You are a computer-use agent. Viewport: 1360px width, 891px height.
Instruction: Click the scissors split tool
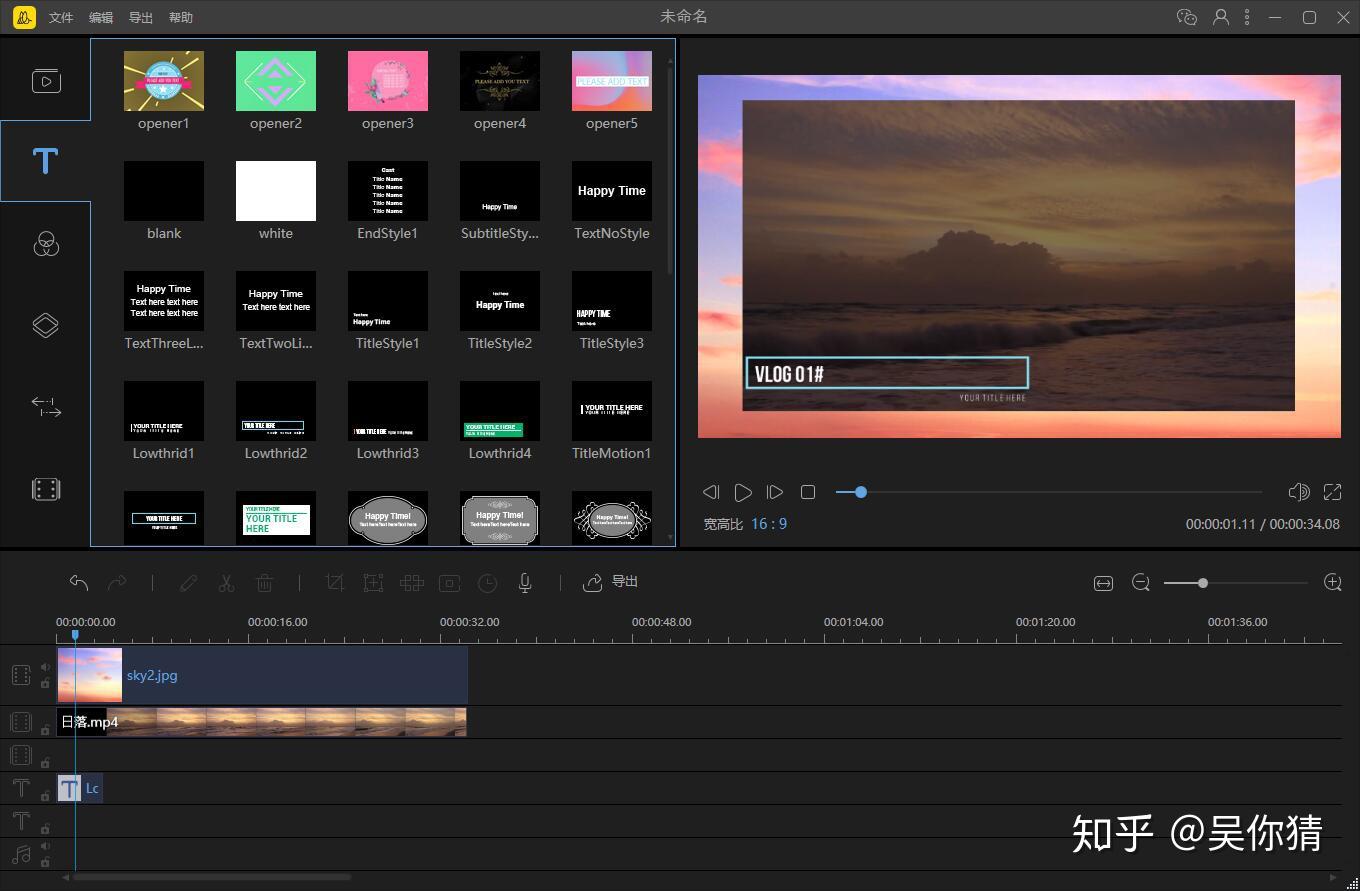click(226, 582)
